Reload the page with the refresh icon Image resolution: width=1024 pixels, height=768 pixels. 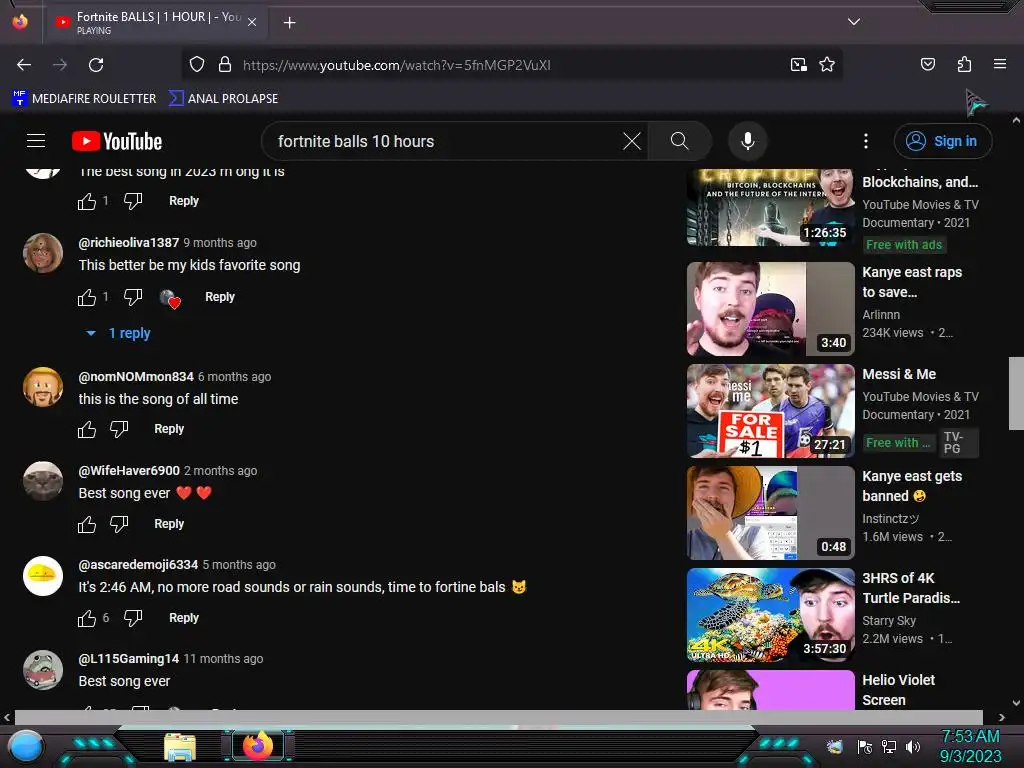click(x=96, y=65)
